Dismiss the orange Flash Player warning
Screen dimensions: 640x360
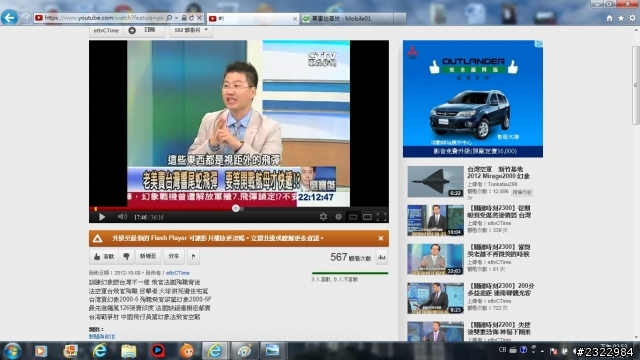point(380,238)
